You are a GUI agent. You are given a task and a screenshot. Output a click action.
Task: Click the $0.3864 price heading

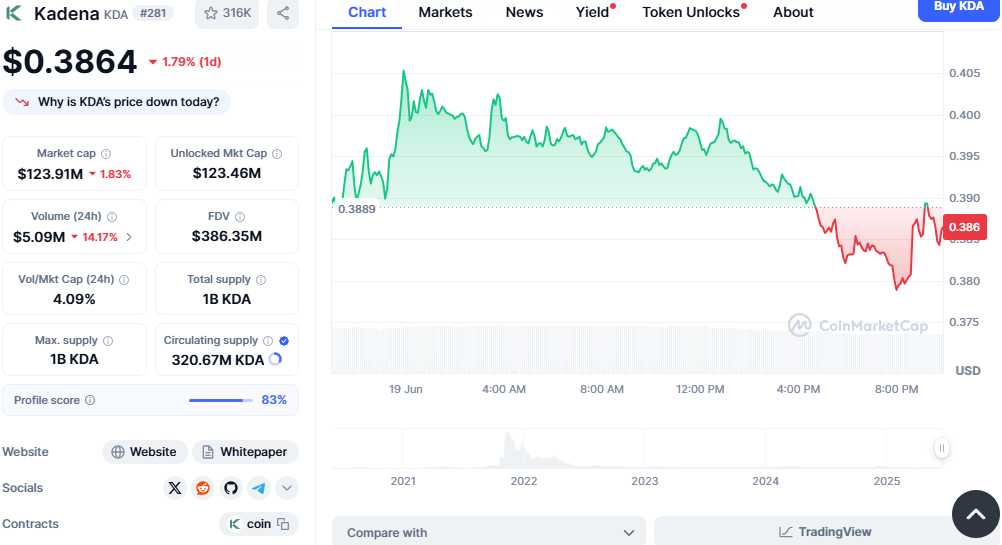70,62
